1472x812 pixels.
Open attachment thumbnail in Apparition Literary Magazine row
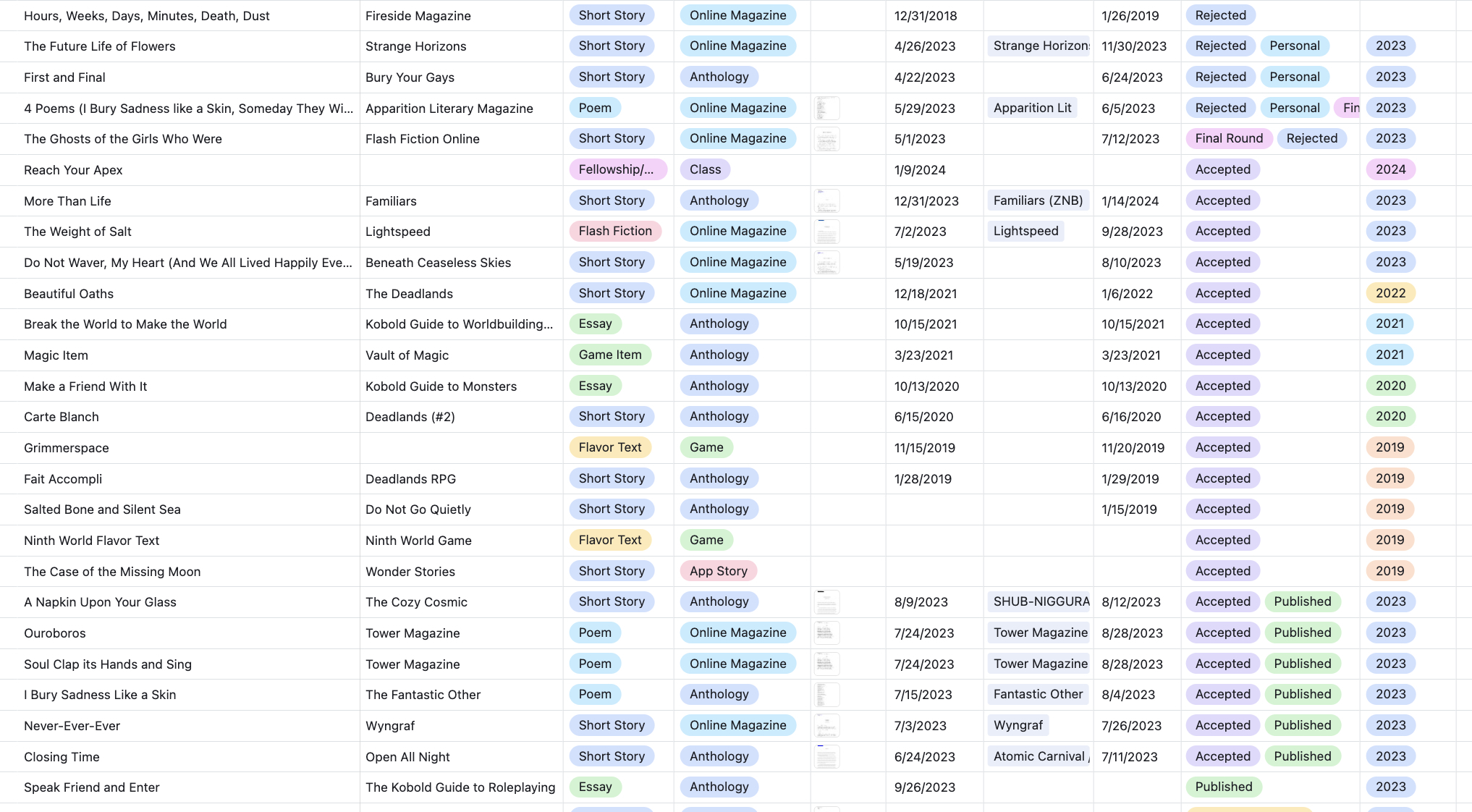pos(826,109)
